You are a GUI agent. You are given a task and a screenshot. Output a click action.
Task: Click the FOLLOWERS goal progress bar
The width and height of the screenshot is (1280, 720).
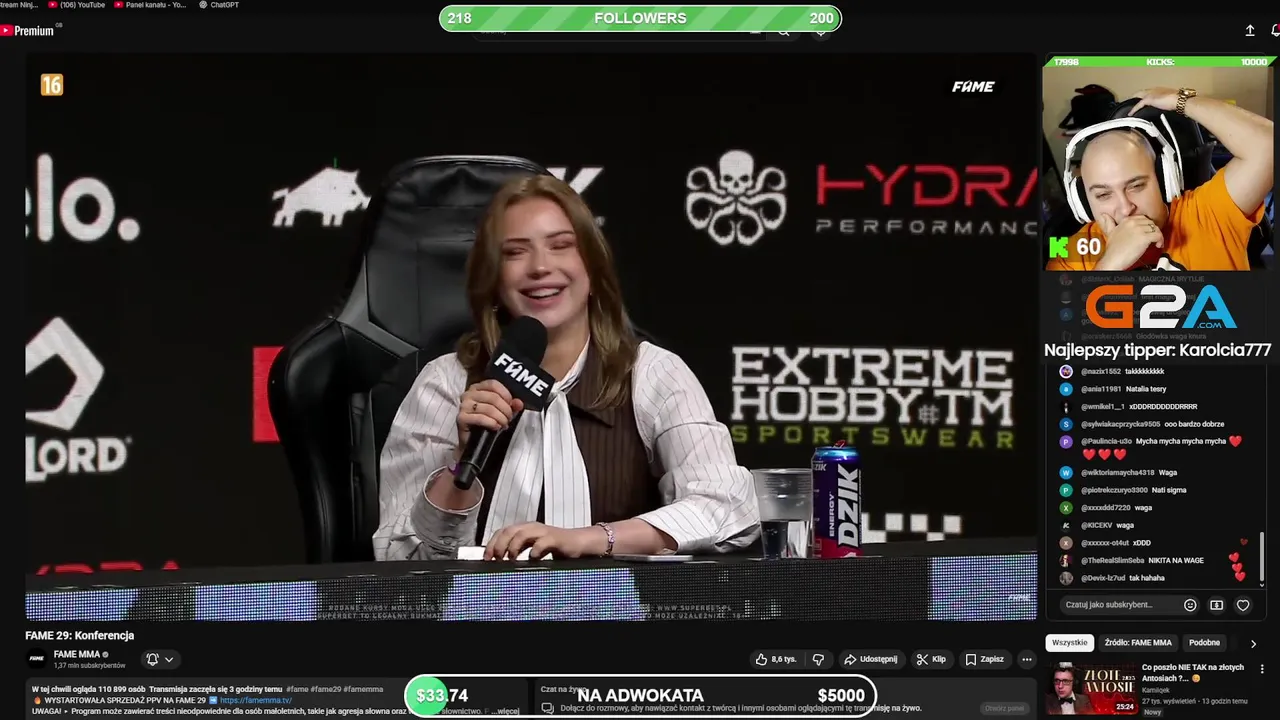click(640, 18)
